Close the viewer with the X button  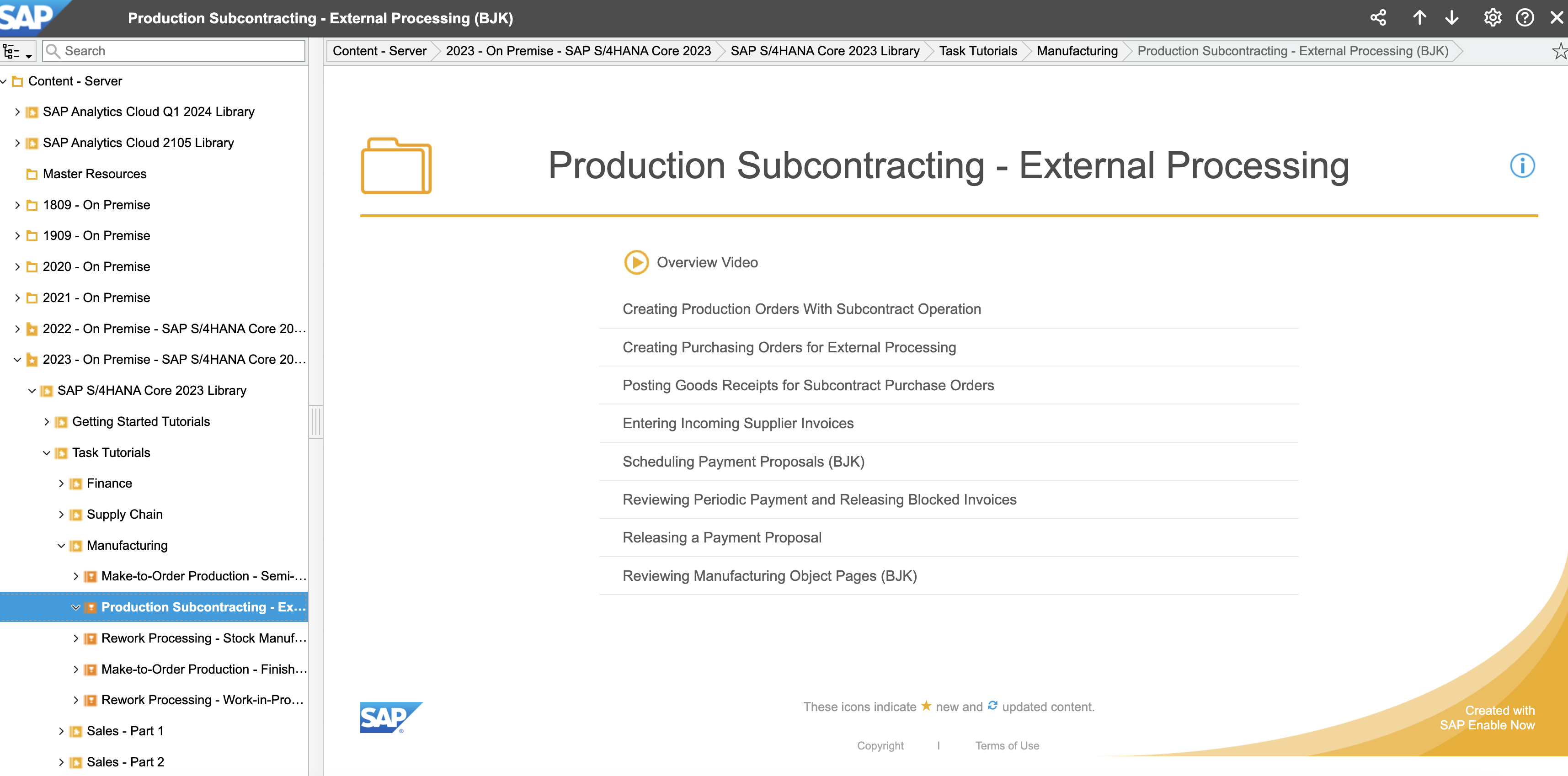[x=1557, y=18]
